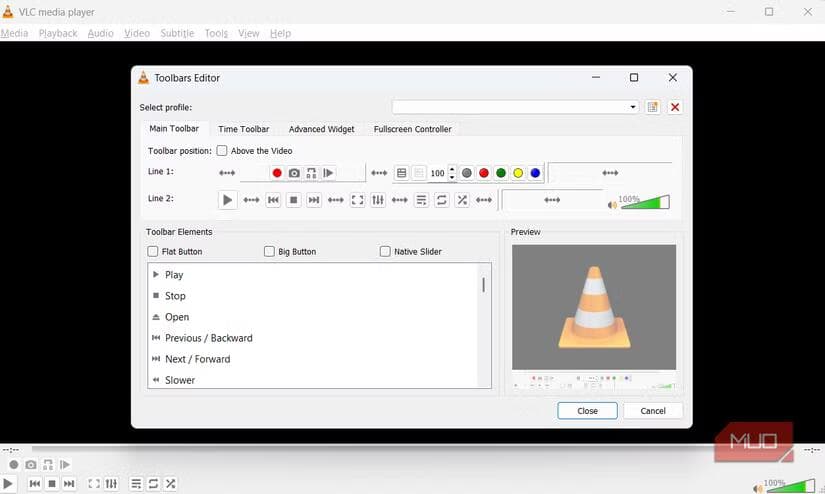
Task: Switch to the Fullscreen Controller tab
Action: pos(412,129)
